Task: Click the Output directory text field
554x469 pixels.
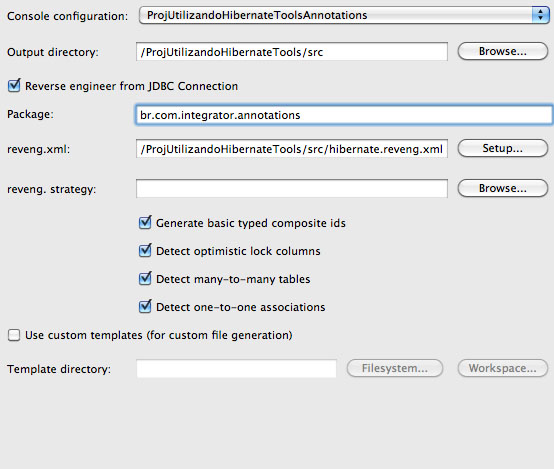Action: point(292,52)
